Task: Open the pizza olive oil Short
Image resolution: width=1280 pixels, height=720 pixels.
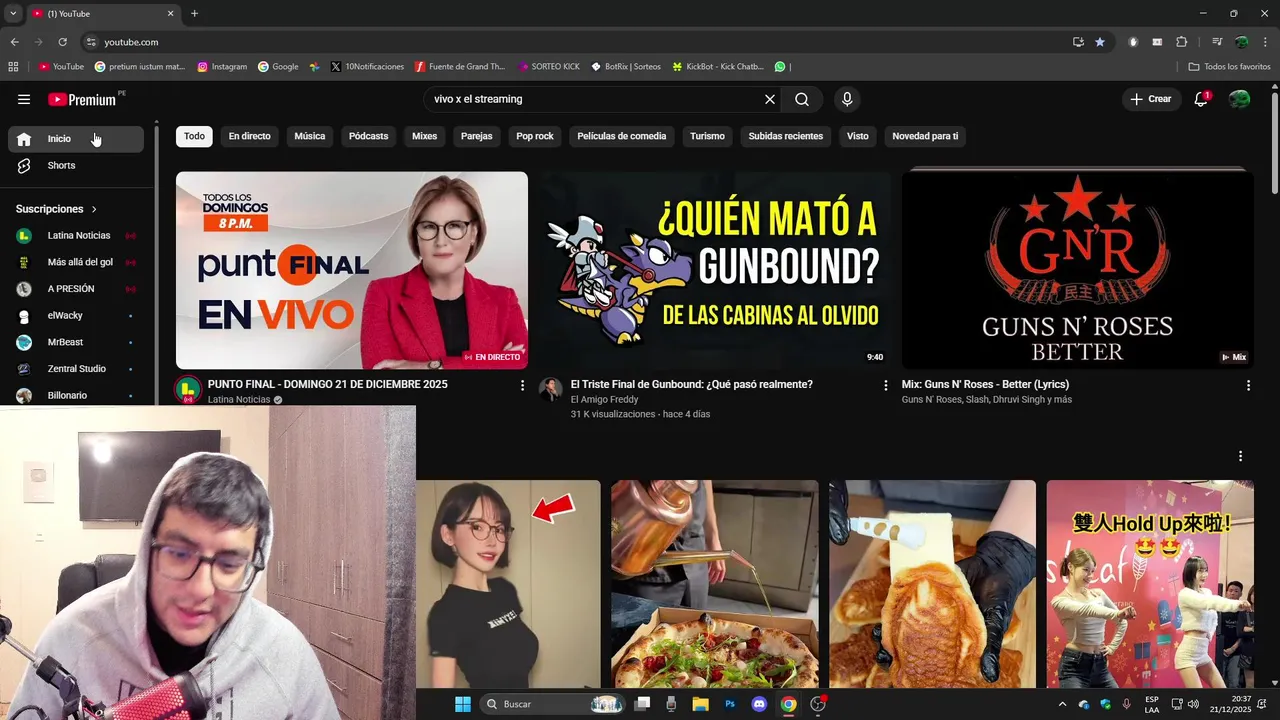Action: click(x=715, y=584)
